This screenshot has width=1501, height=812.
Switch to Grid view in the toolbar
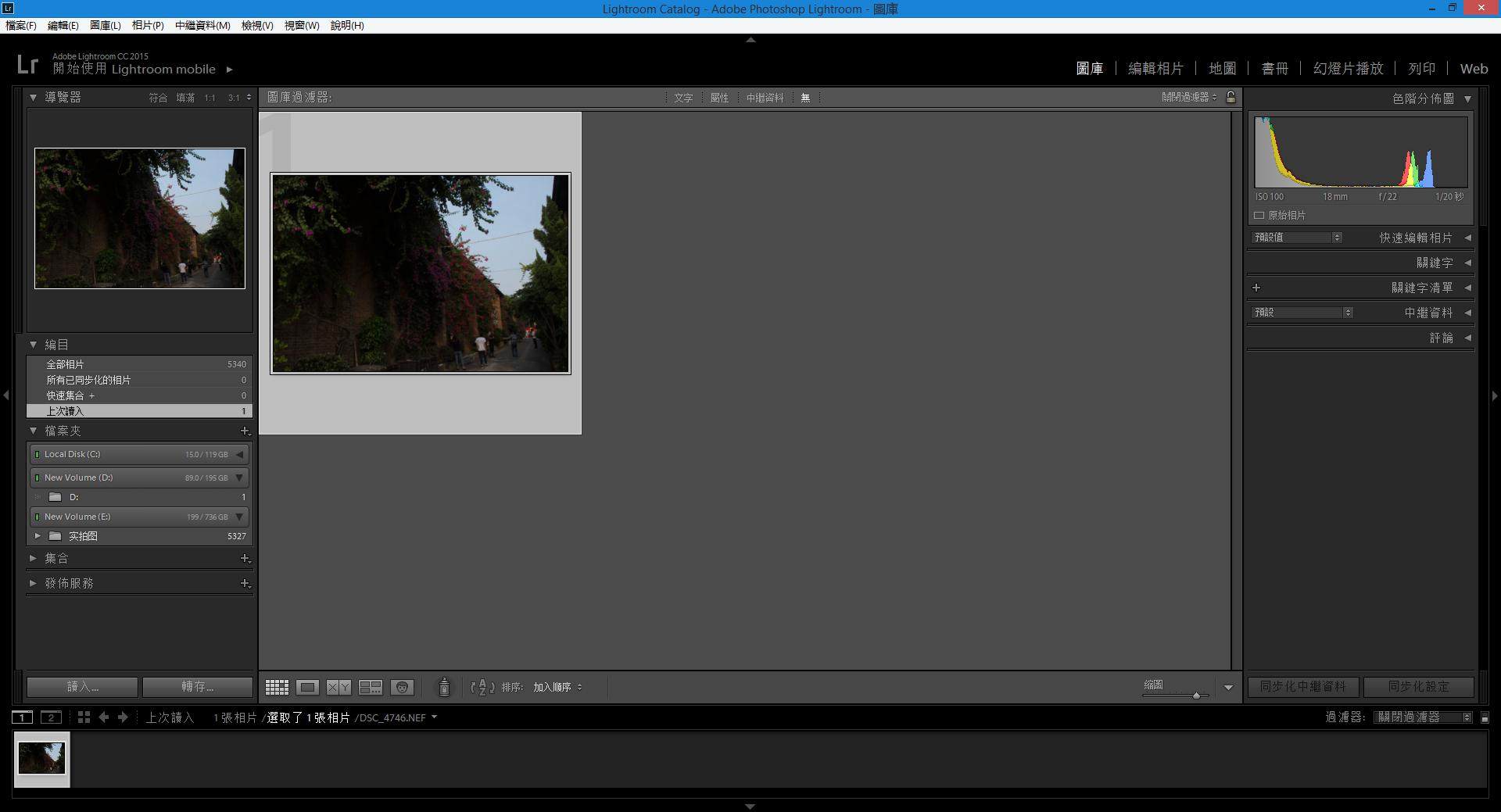[x=277, y=687]
